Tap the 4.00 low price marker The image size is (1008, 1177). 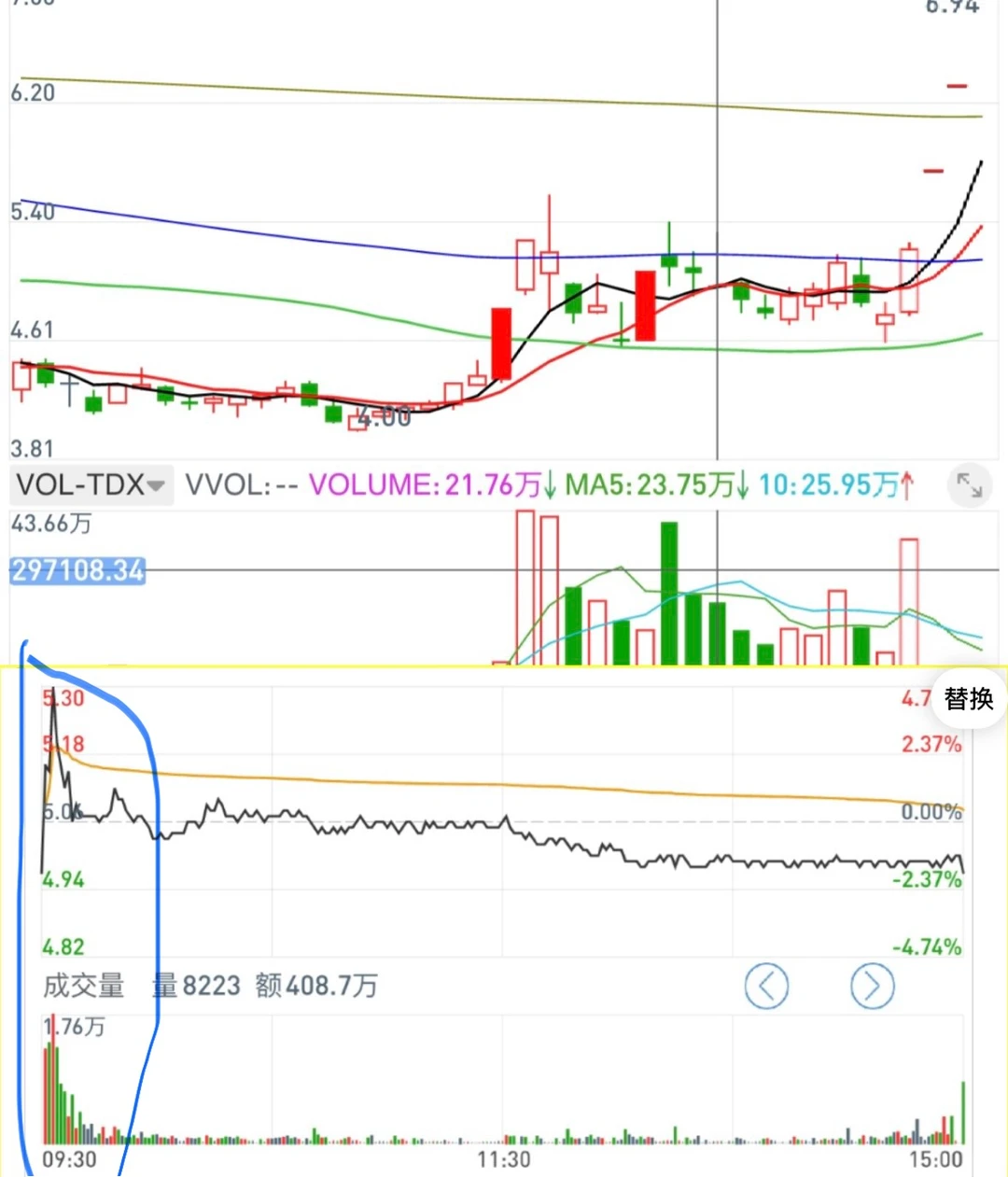coord(385,417)
